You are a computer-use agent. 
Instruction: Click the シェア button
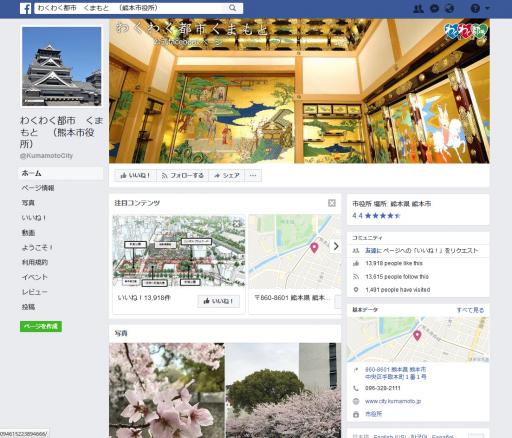(x=227, y=175)
